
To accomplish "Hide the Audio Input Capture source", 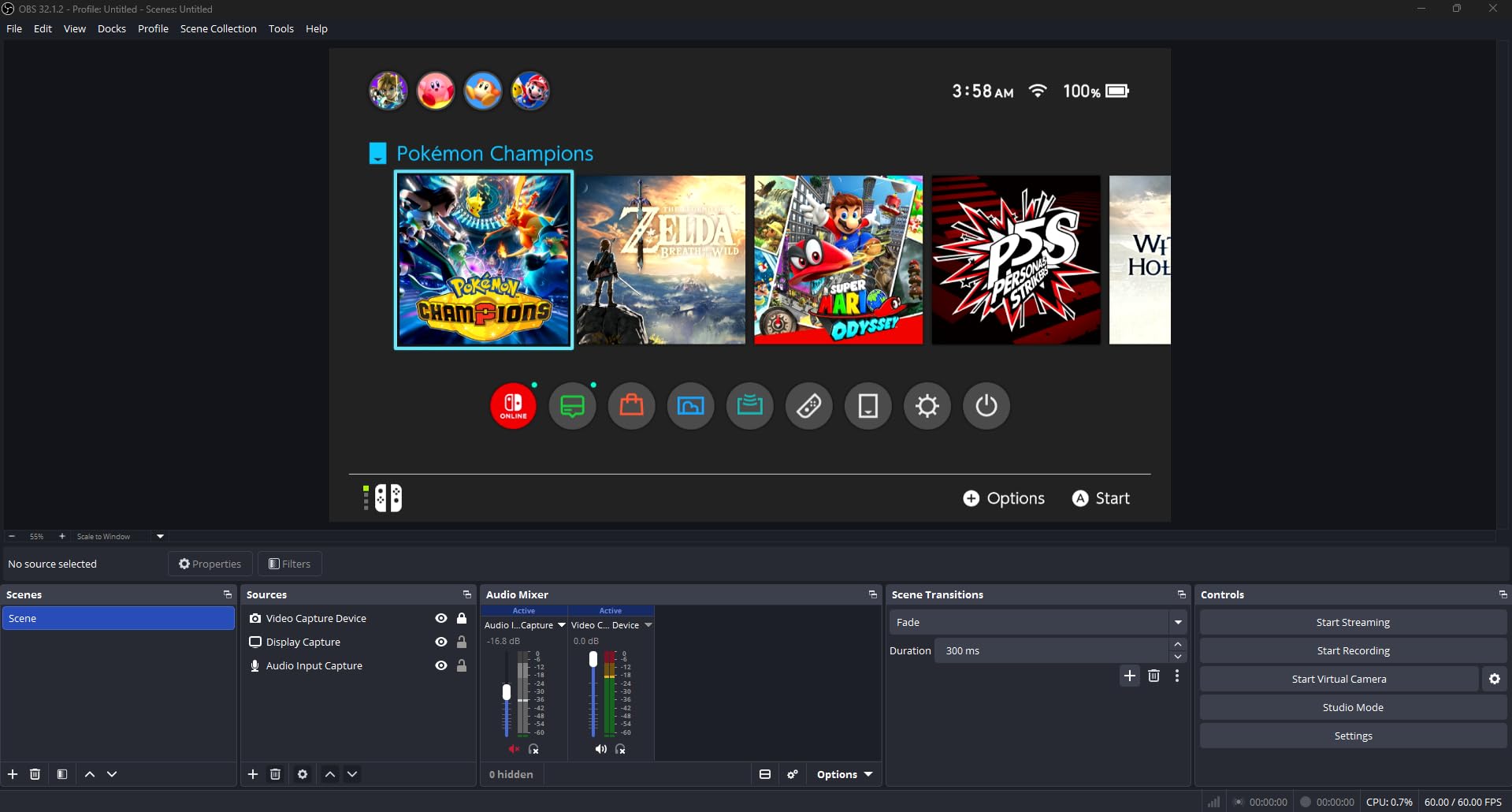I will click(x=441, y=665).
